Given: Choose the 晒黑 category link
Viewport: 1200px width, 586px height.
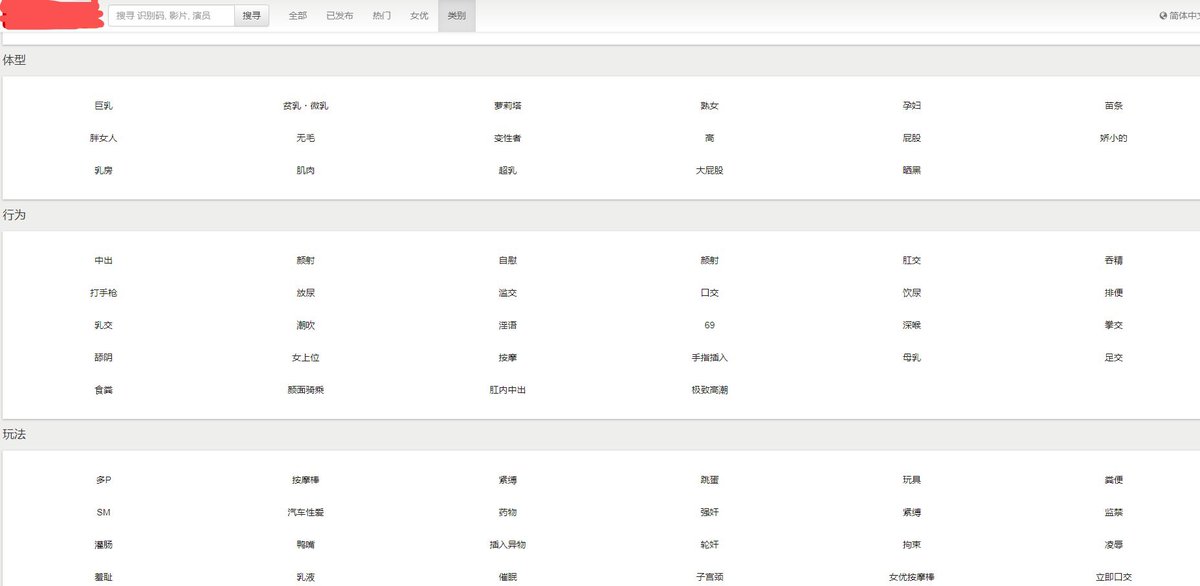Looking at the screenshot, I should (x=911, y=171).
